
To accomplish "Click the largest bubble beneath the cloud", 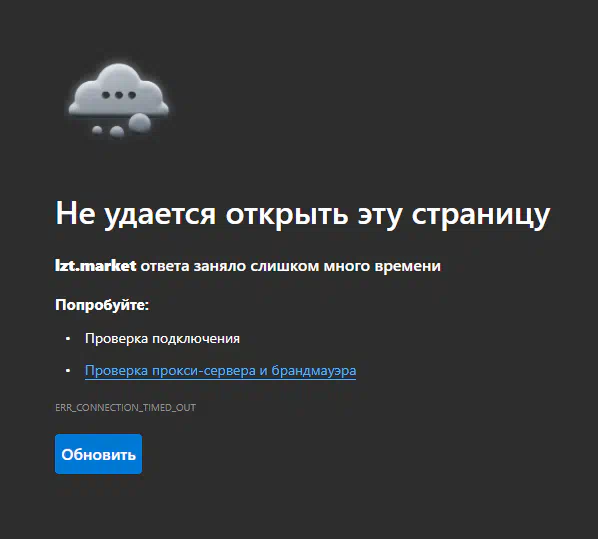I will tap(139, 122).
